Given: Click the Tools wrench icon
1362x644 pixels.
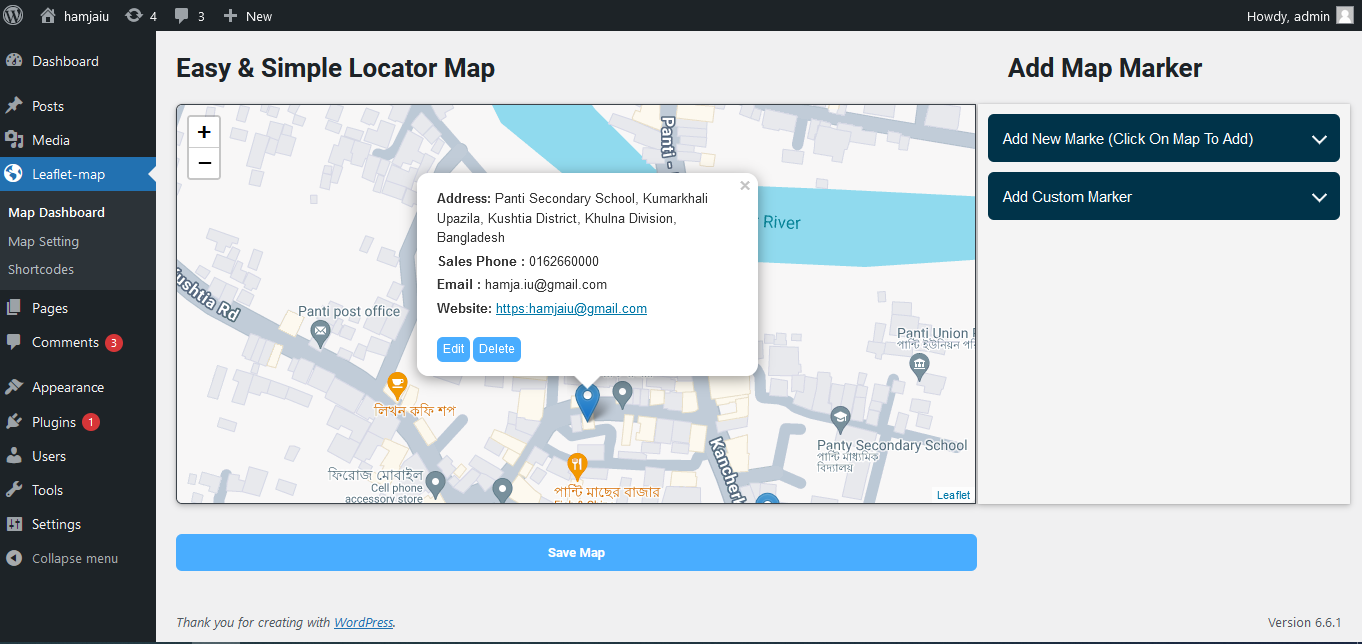Looking at the screenshot, I should pos(14,490).
